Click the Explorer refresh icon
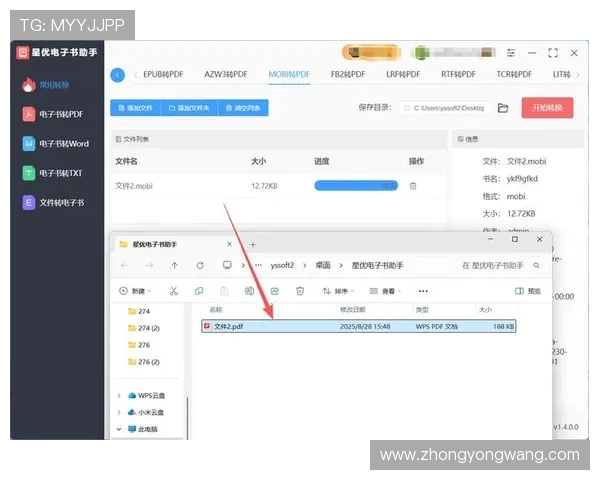The height and width of the screenshot is (480, 600). pos(200,265)
